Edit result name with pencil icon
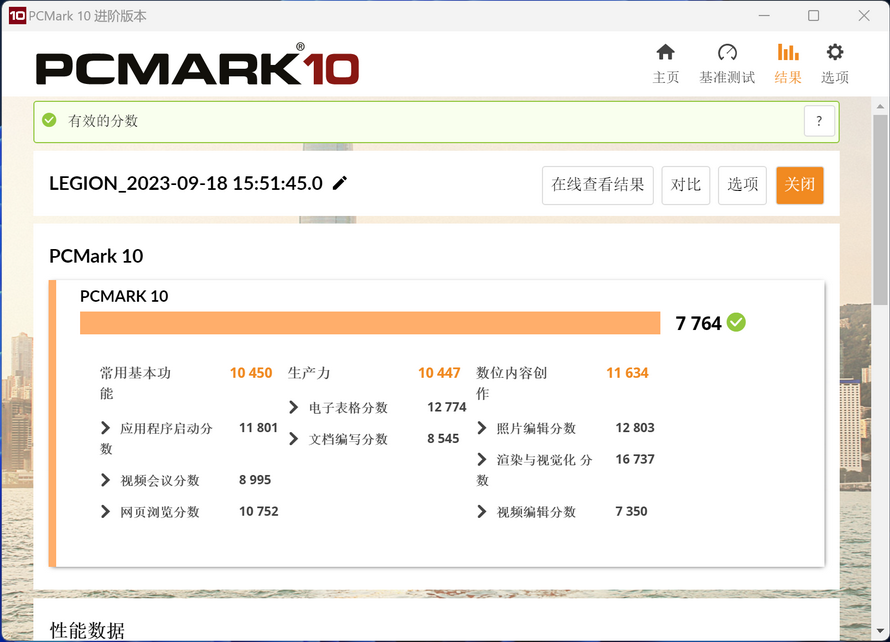Screen dimensions: 890x642 [339, 183]
